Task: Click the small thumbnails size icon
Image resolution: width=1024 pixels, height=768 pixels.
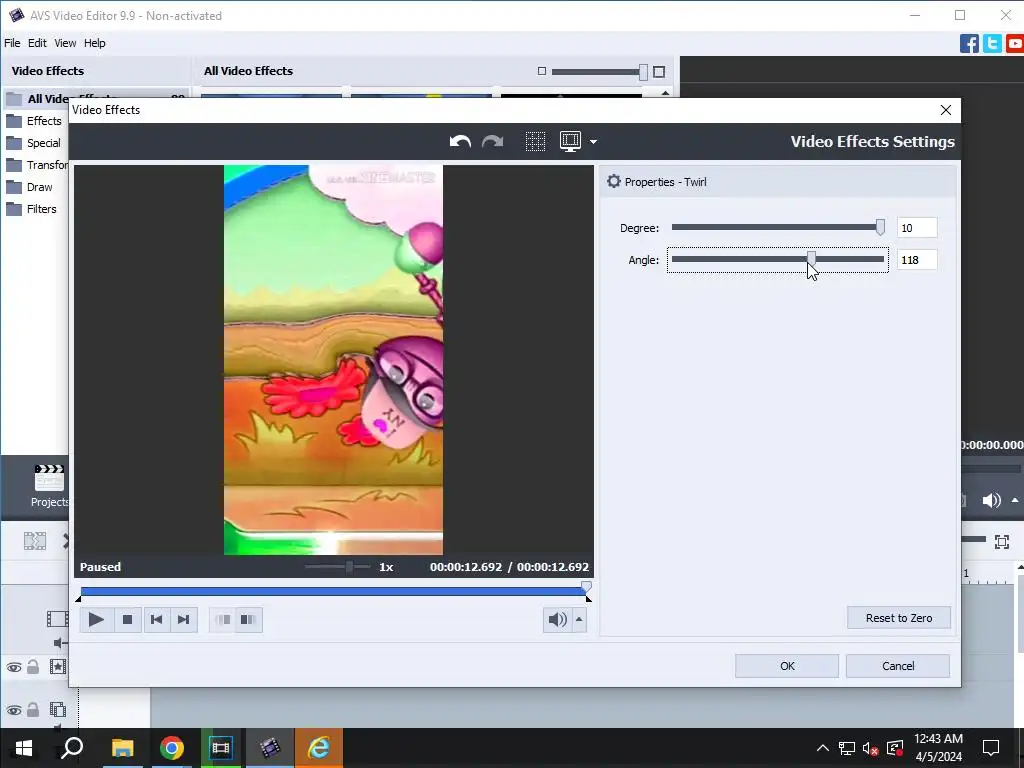Action: (x=541, y=71)
